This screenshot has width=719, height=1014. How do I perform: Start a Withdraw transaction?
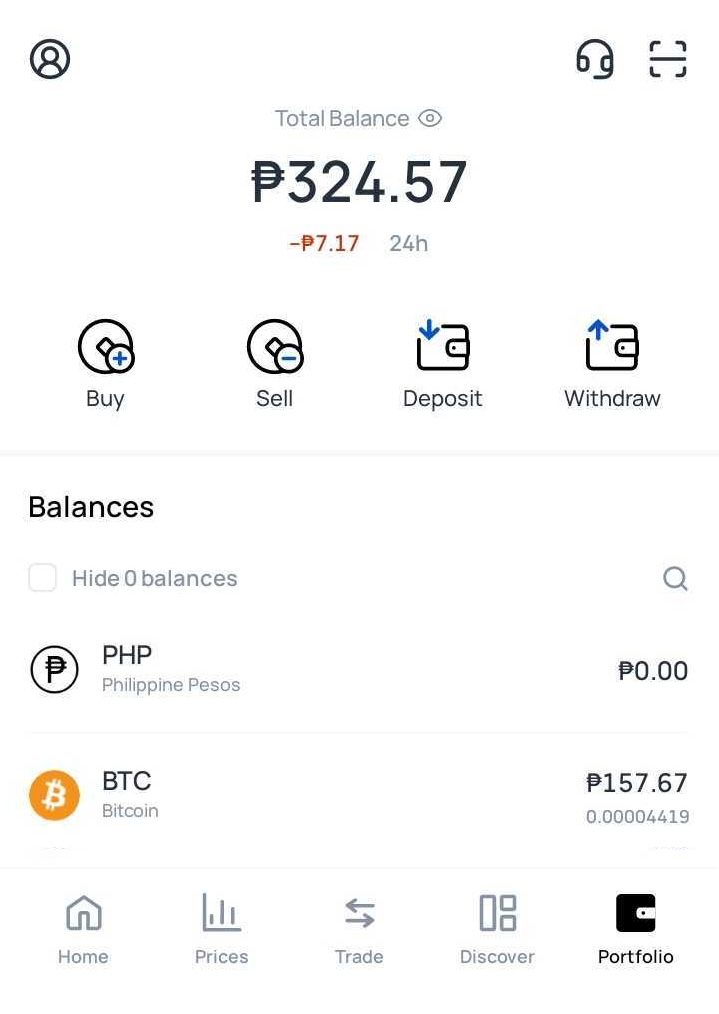(611, 360)
